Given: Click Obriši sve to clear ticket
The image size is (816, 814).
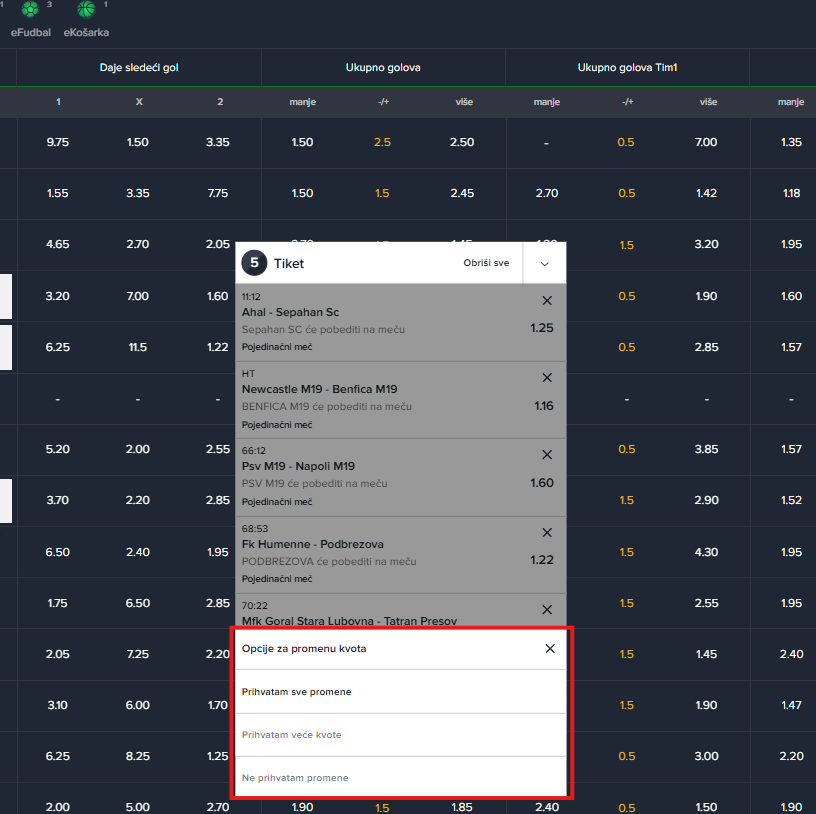Looking at the screenshot, I should click(x=486, y=264).
